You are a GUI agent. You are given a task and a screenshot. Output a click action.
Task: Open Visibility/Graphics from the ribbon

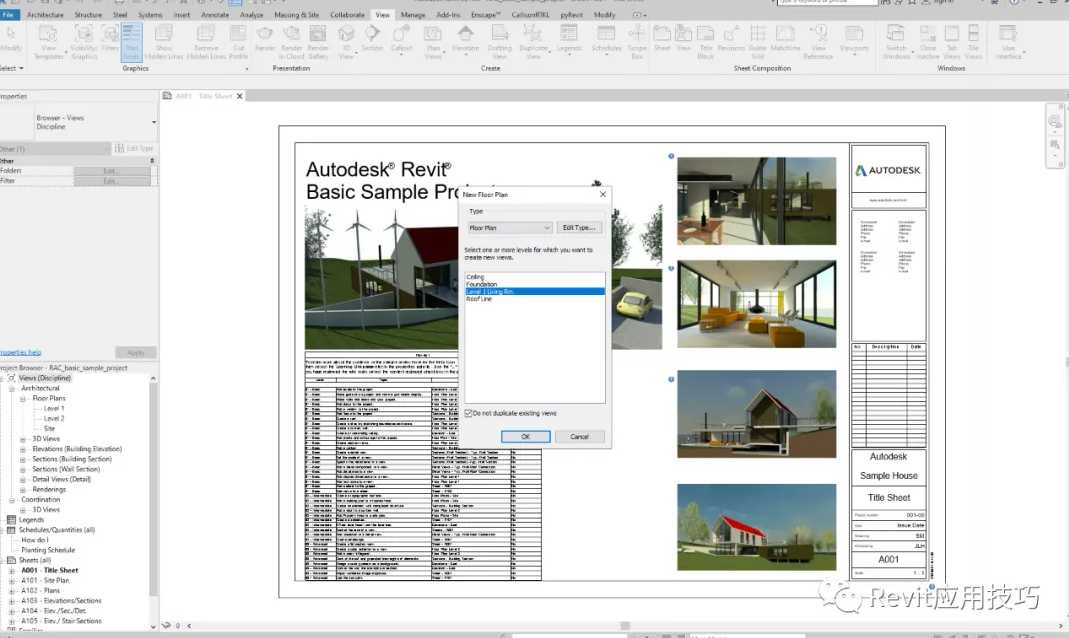point(84,41)
